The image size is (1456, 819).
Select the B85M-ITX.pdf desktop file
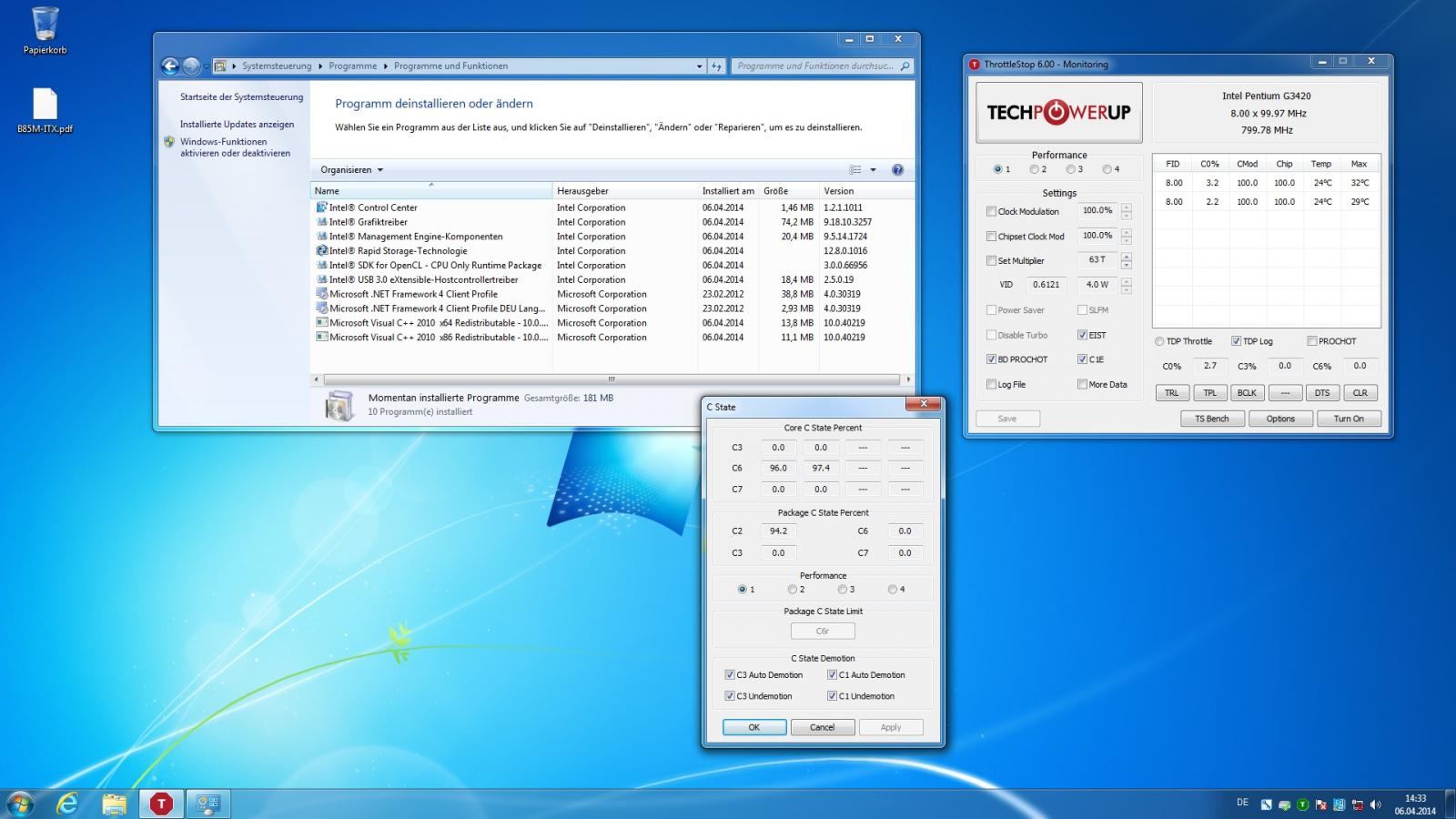pos(45,111)
